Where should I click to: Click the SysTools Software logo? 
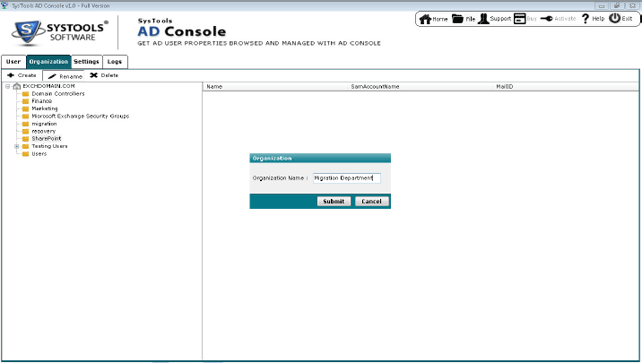point(60,33)
